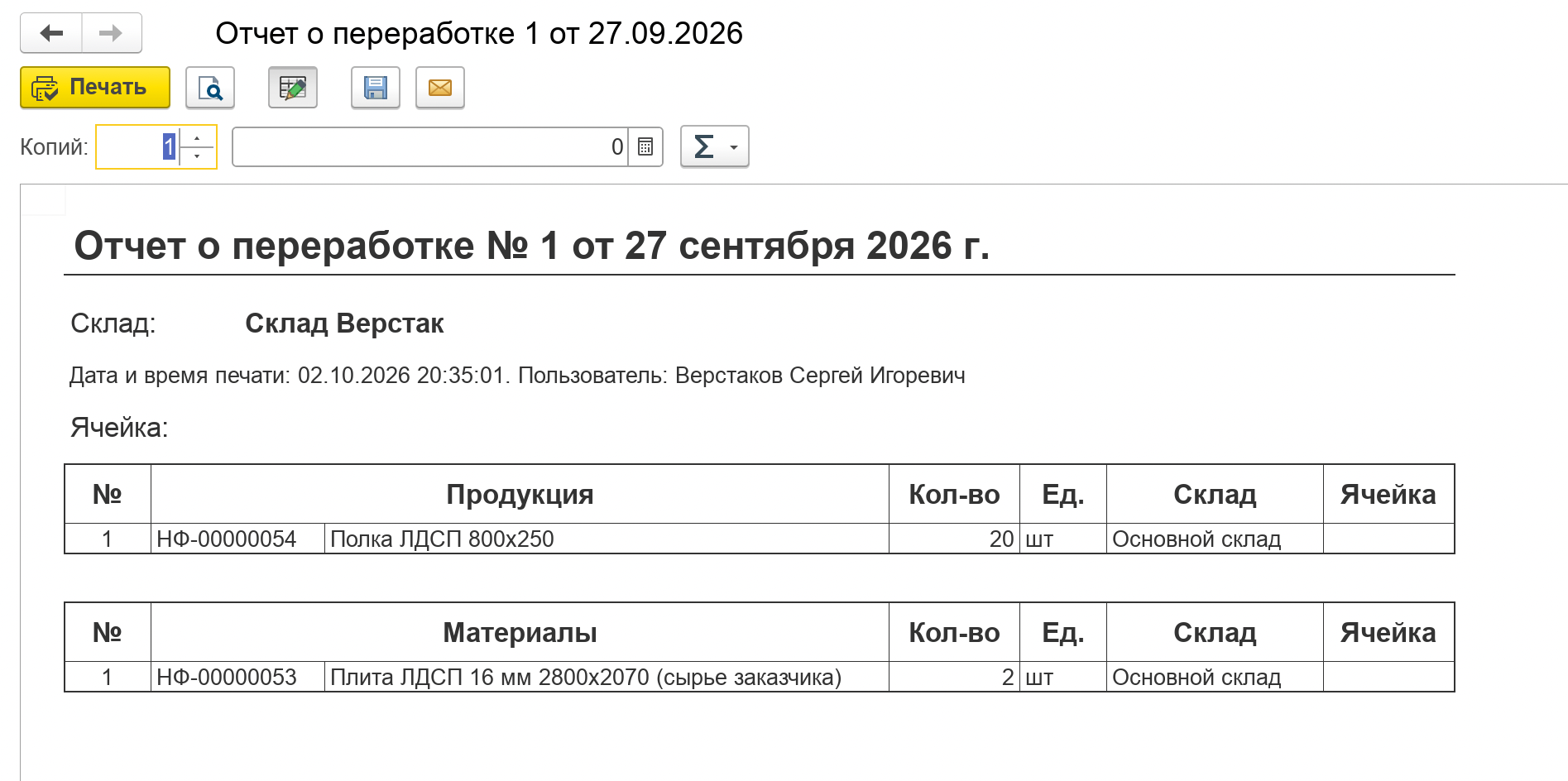
Task: Click quantity cell 20
Action: (954, 539)
